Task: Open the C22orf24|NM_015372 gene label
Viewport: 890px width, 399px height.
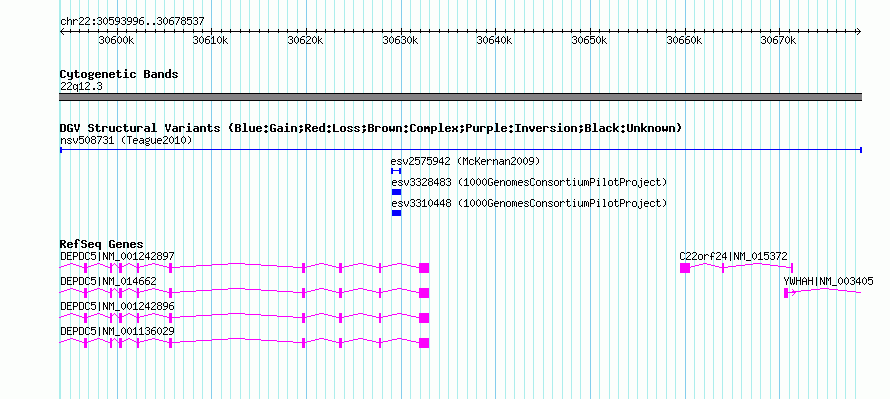Action: point(733,257)
